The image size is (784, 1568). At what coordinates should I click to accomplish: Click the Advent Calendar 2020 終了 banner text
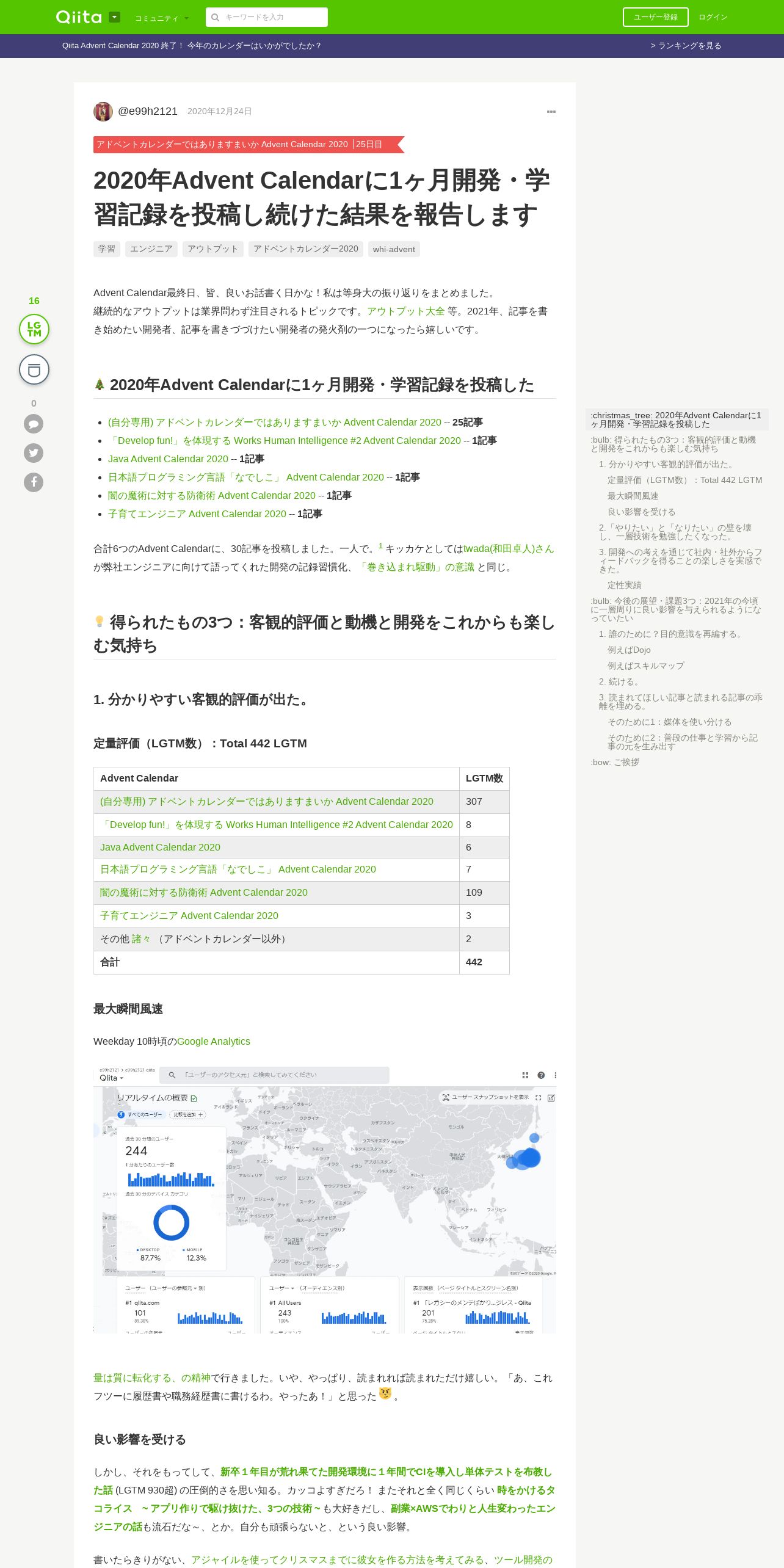192,46
